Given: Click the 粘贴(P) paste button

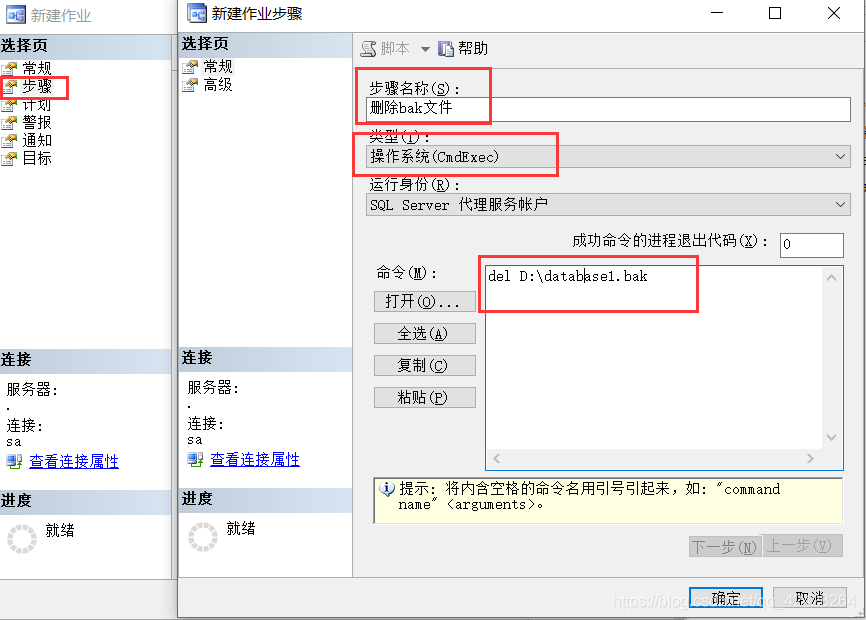Looking at the screenshot, I should pyautogui.click(x=424, y=398).
